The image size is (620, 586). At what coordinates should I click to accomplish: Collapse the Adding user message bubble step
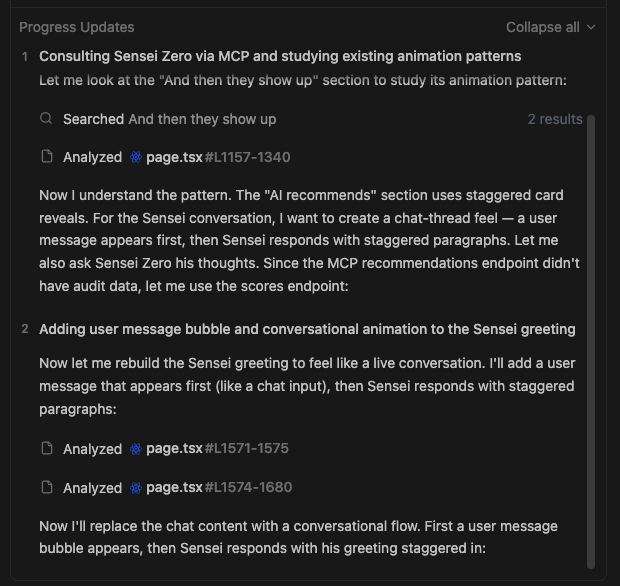point(307,329)
